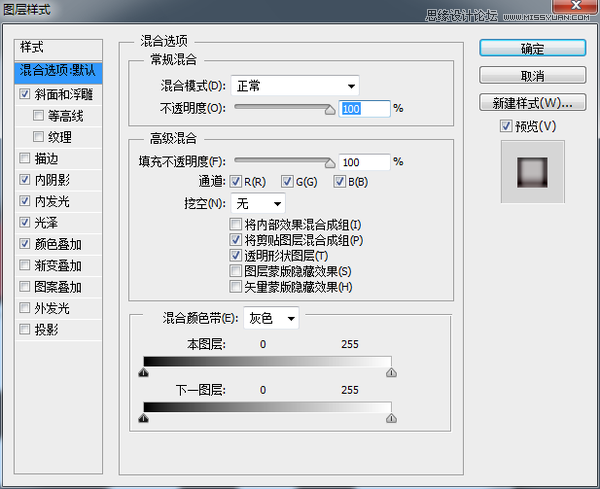Screen dimensions: 600x489
Task: Enable the 描边 checkbox
Action: (x=25, y=158)
